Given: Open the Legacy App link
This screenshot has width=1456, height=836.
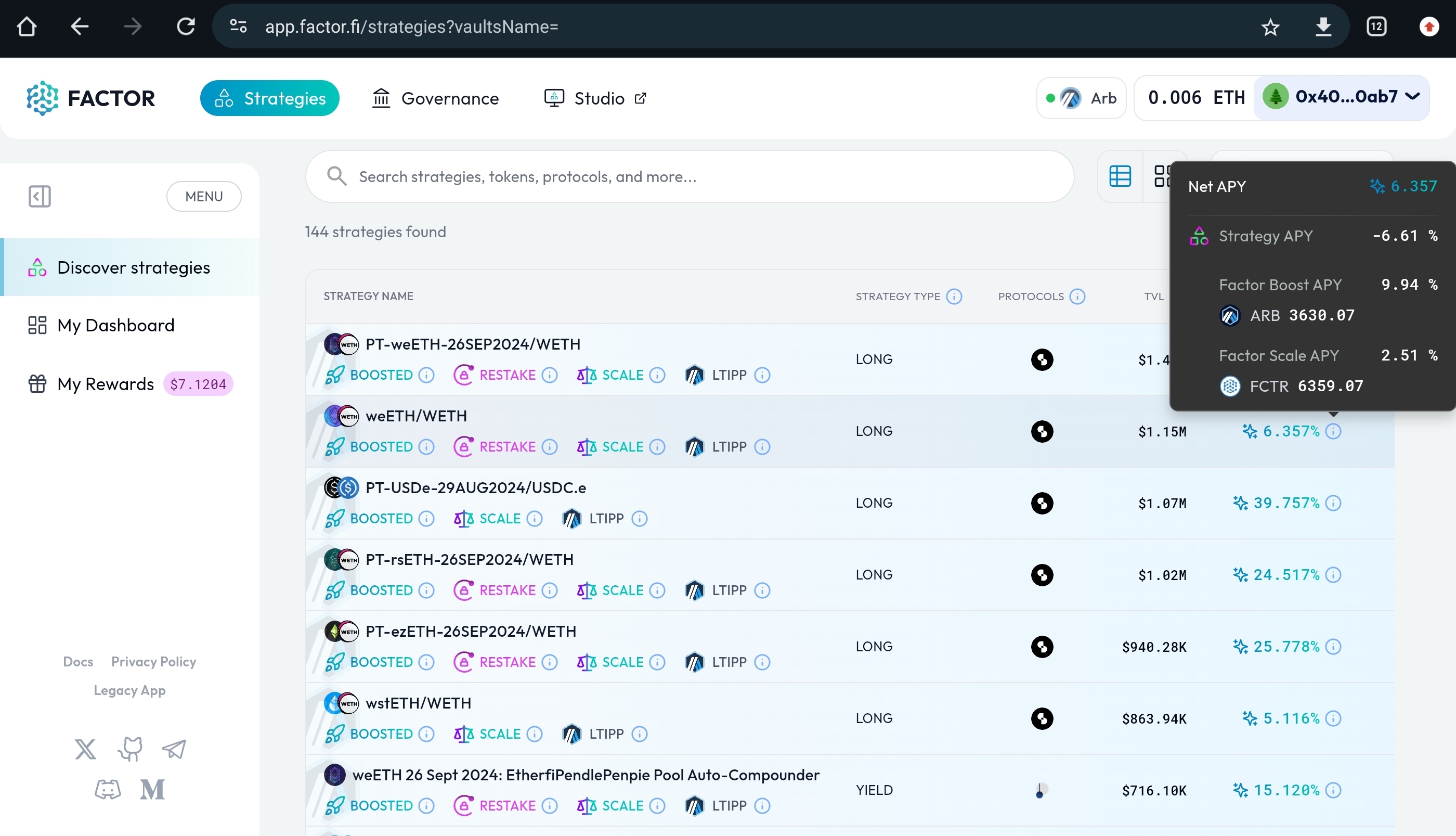Looking at the screenshot, I should [129, 690].
